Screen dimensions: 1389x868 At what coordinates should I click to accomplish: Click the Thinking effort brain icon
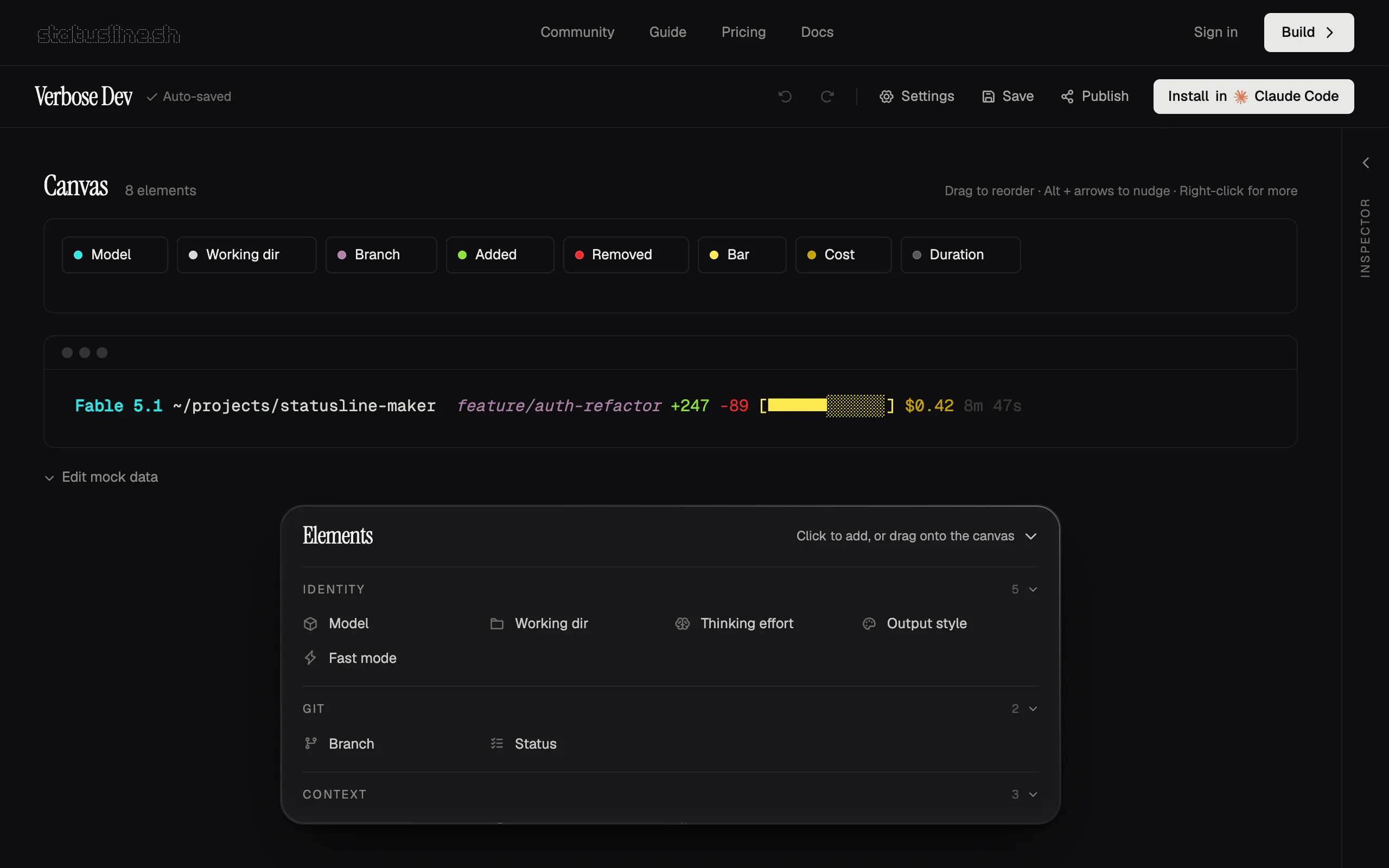(x=683, y=623)
